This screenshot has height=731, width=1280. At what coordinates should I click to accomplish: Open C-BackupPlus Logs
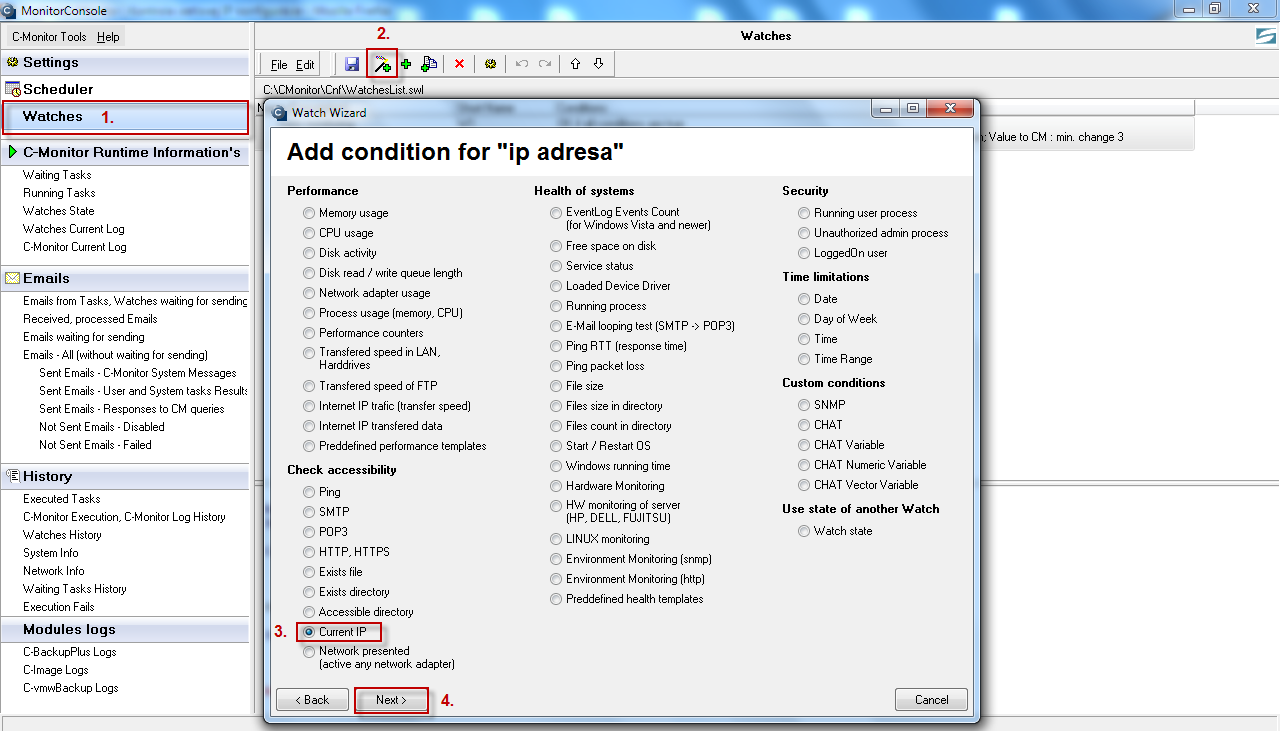tap(70, 652)
